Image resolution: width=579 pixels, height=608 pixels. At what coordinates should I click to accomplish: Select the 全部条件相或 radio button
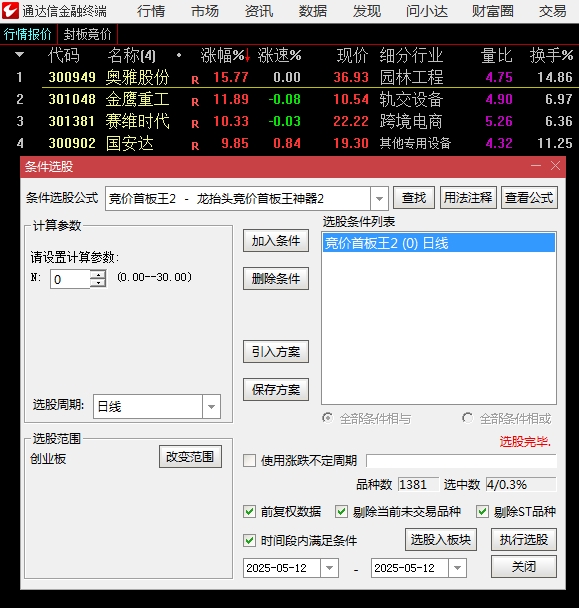[467, 418]
